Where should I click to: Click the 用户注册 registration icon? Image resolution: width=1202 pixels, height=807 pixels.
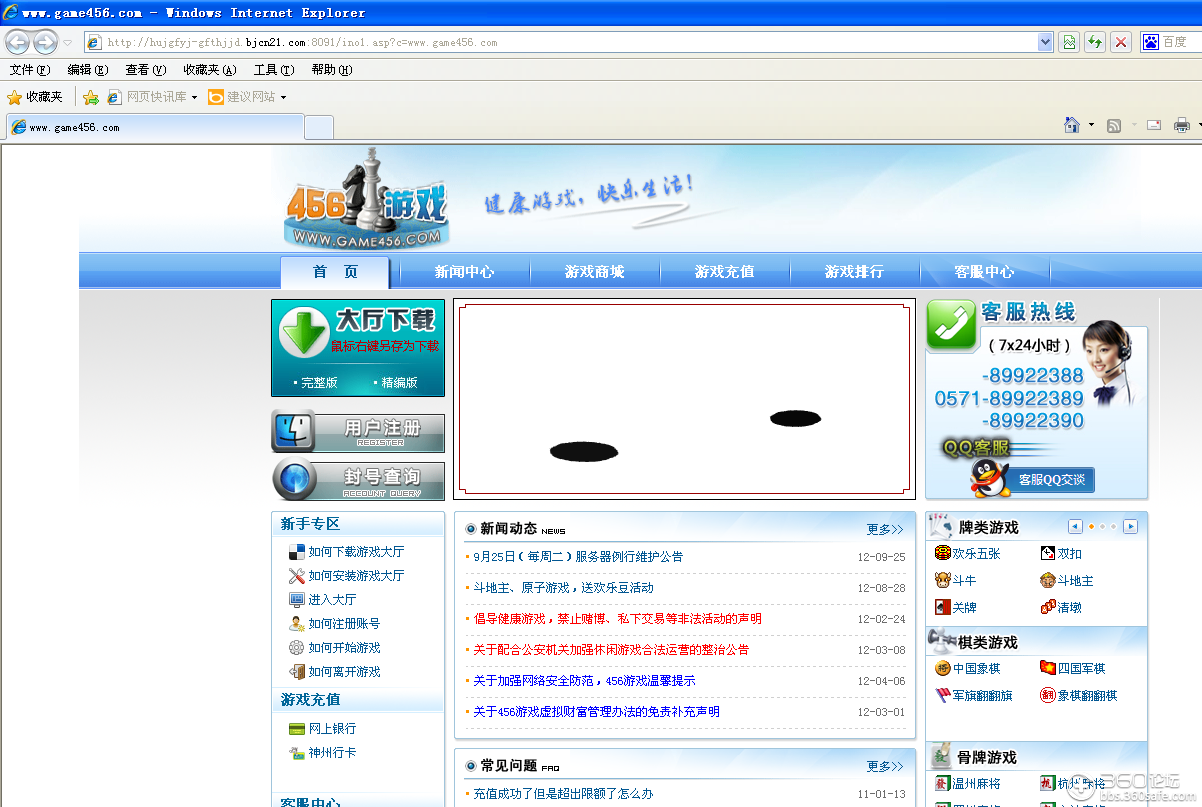pos(293,432)
